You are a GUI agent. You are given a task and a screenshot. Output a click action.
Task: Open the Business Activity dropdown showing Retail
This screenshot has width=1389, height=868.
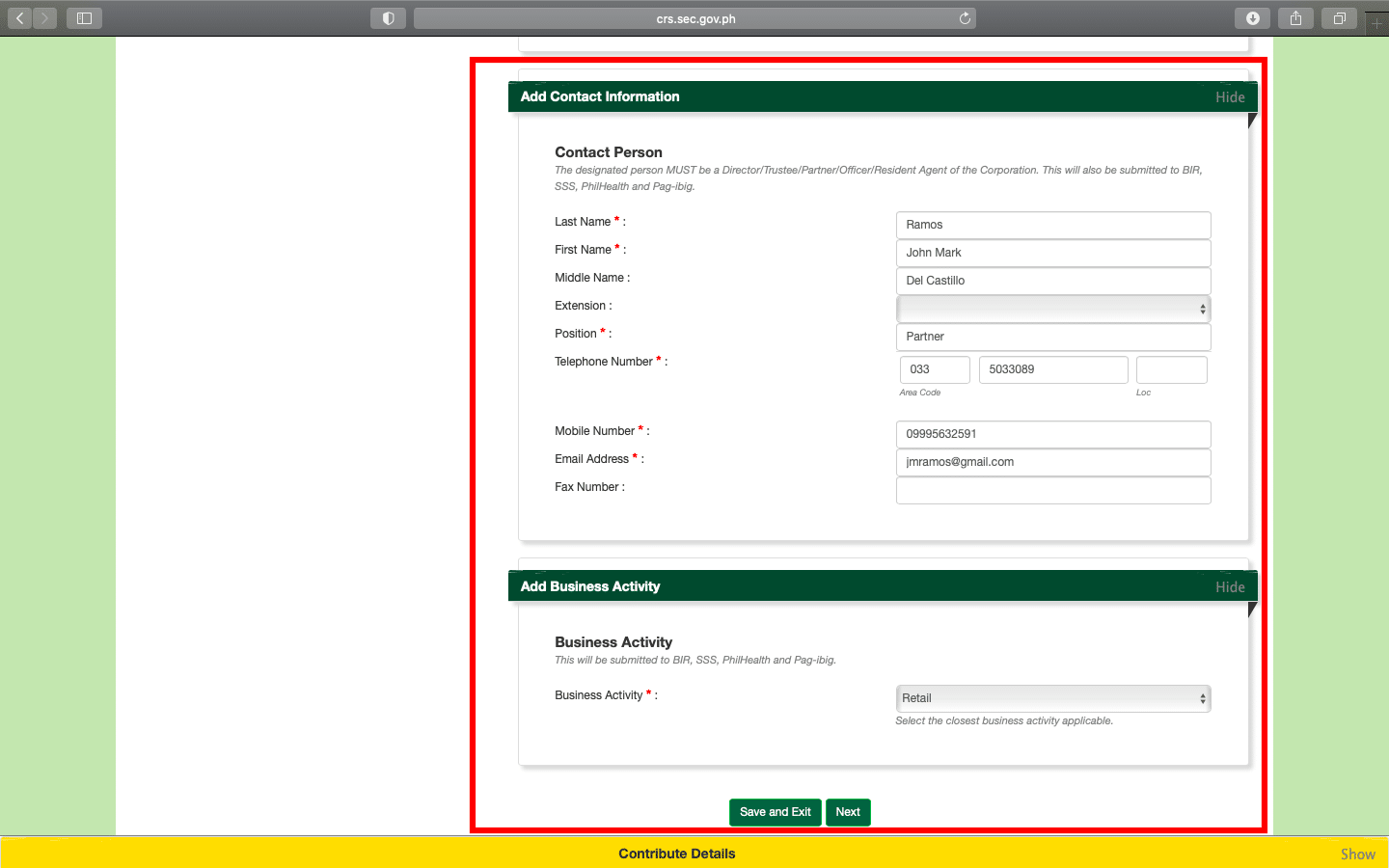(x=1053, y=698)
